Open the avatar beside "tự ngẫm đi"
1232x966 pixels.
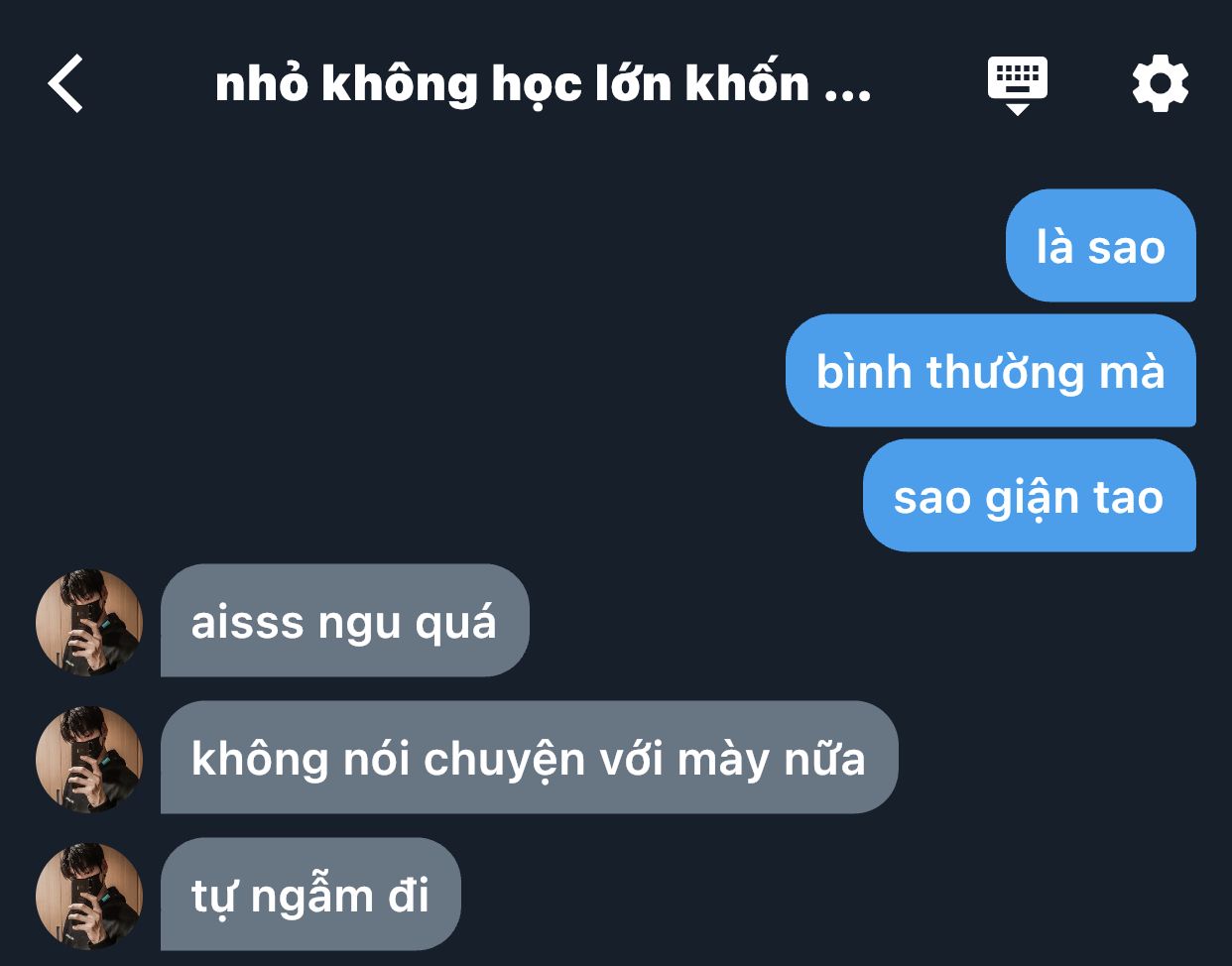point(89,897)
